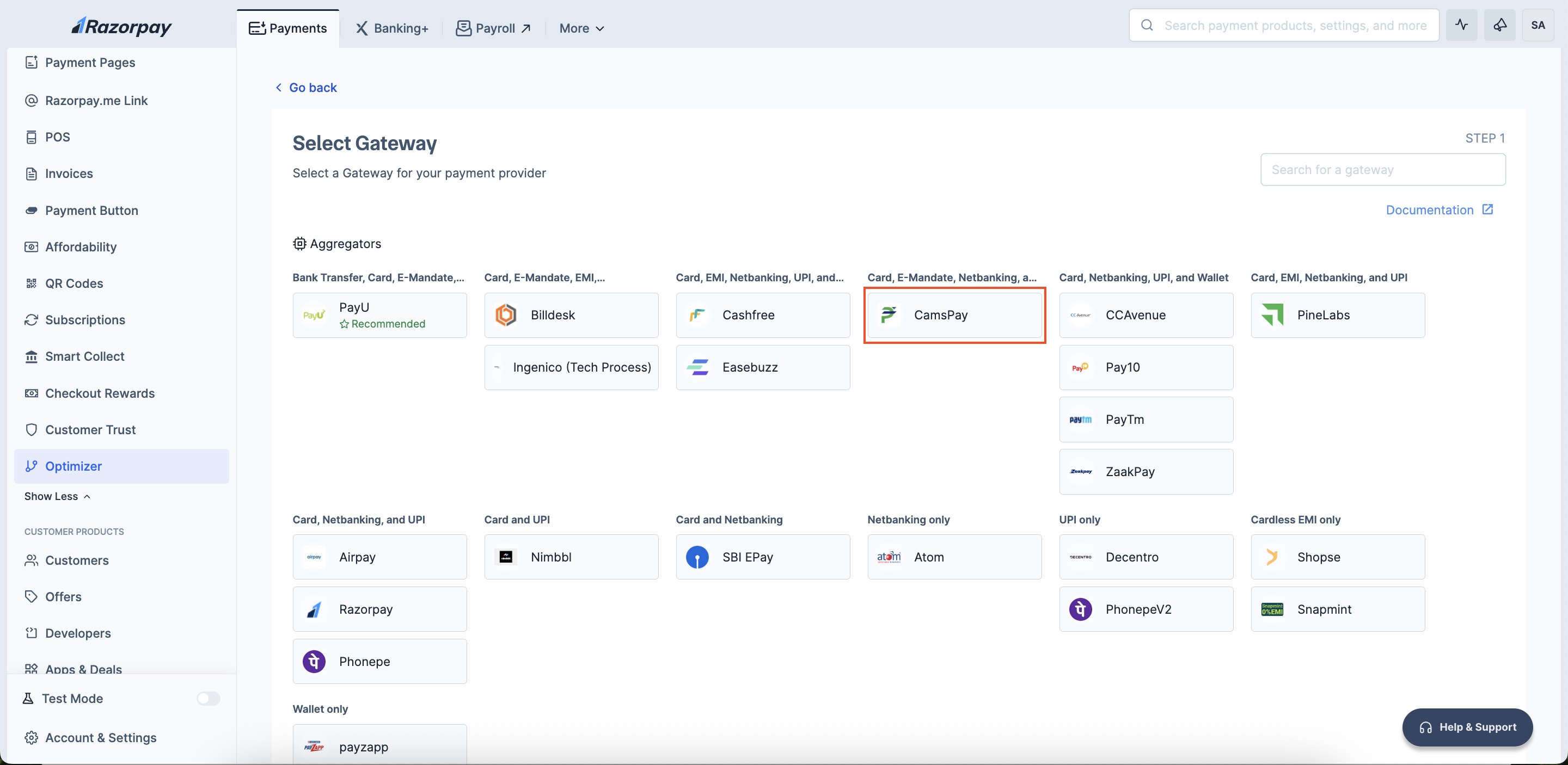Viewport: 1568px width, 765px height.
Task: Click the CamsPay logo icon
Action: pos(889,315)
